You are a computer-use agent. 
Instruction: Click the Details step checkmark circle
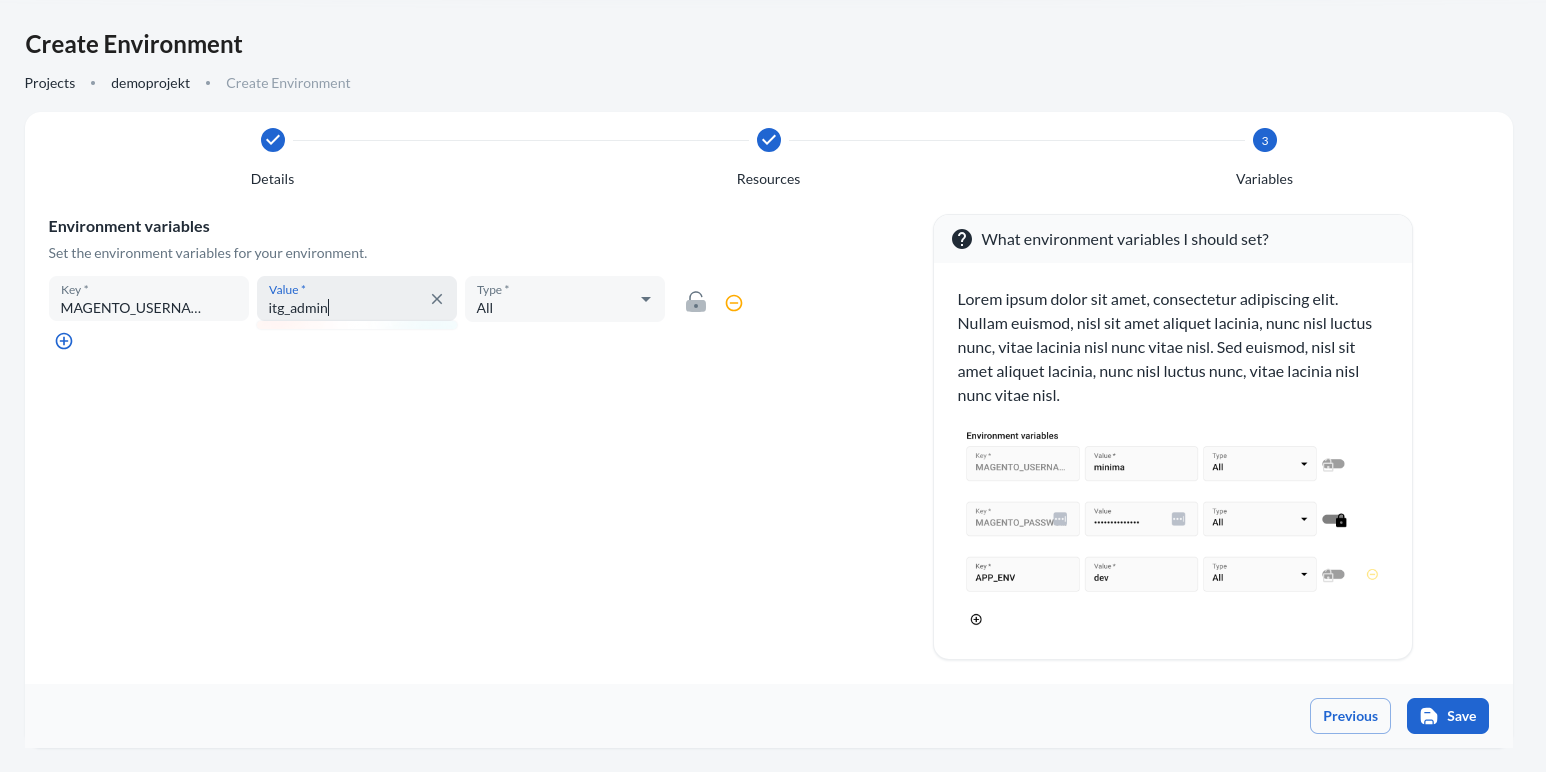pyautogui.click(x=273, y=140)
